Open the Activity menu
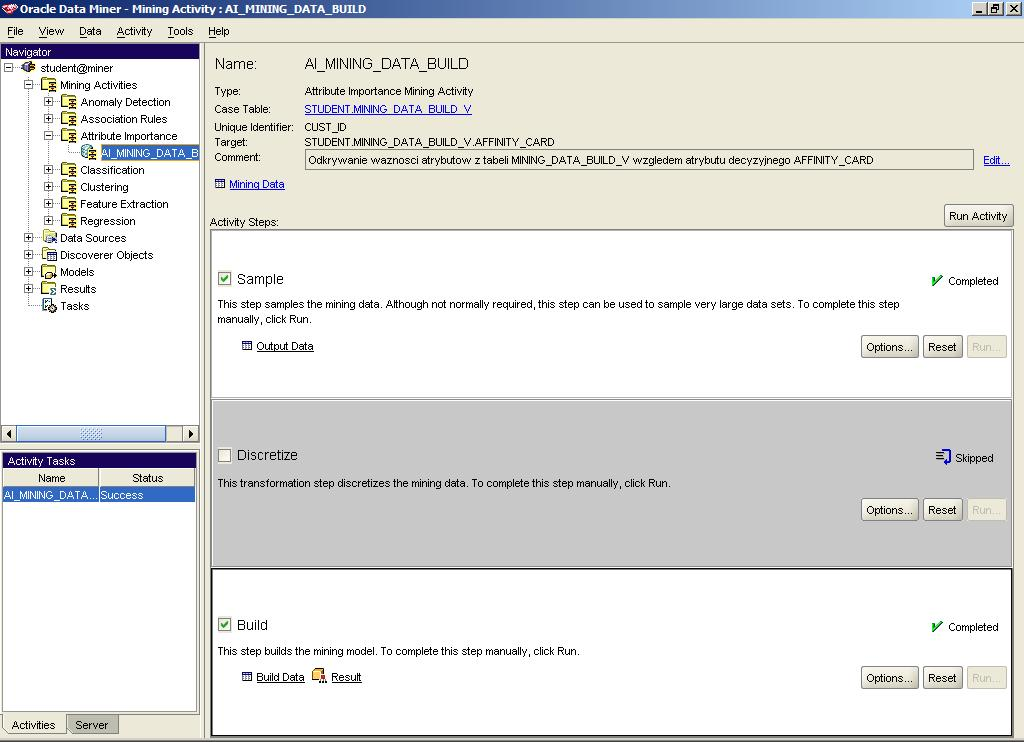The image size is (1024, 742). point(134,31)
